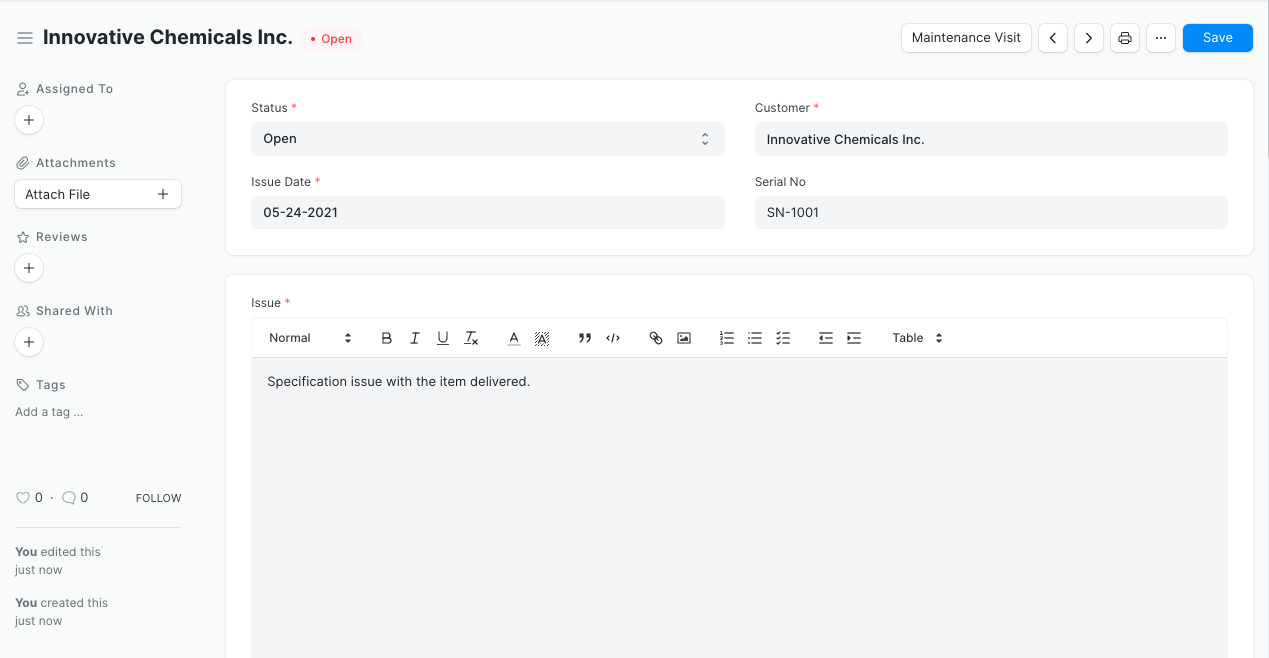
Task: Toggle the sidebar with the hamburger icon
Action: 25,38
